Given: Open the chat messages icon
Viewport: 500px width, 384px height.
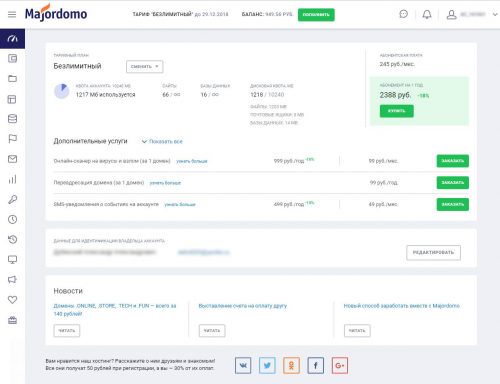Looking at the screenshot, I should tap(403, 14).
